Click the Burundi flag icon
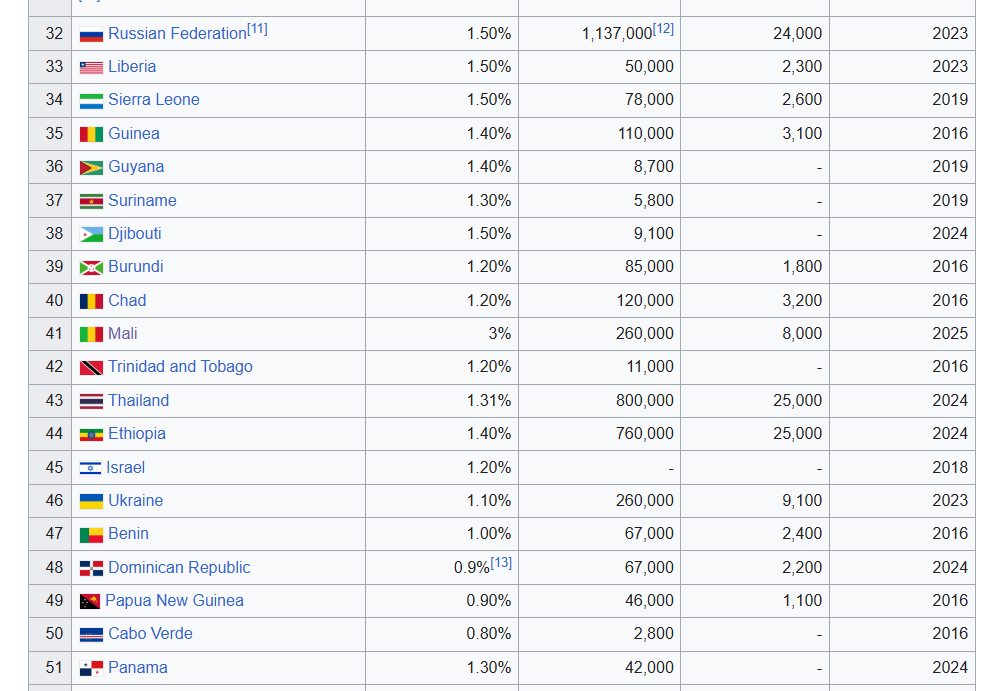This screenshot has width=995, height=691. [x=91, y=268]
